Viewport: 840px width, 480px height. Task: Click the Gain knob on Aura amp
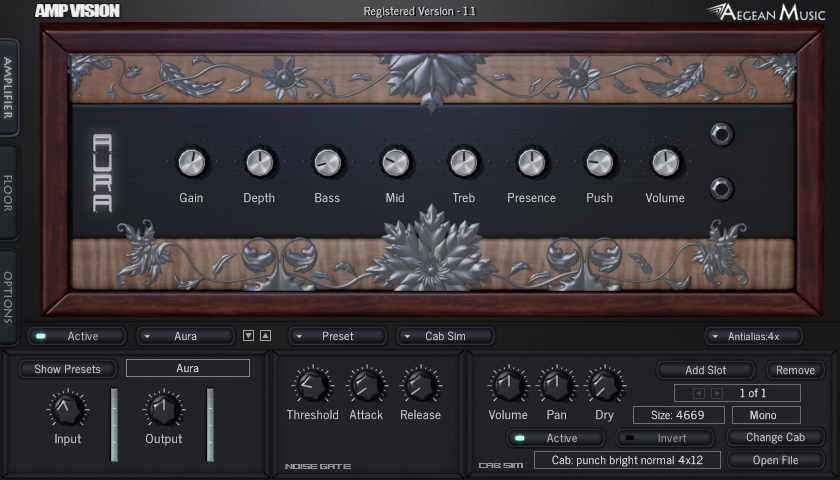191,162
